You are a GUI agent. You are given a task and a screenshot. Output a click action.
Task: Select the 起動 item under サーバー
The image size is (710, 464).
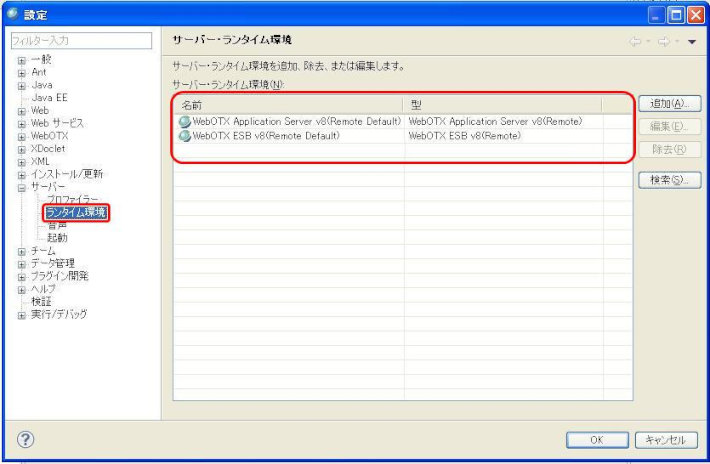coord(57,238)
